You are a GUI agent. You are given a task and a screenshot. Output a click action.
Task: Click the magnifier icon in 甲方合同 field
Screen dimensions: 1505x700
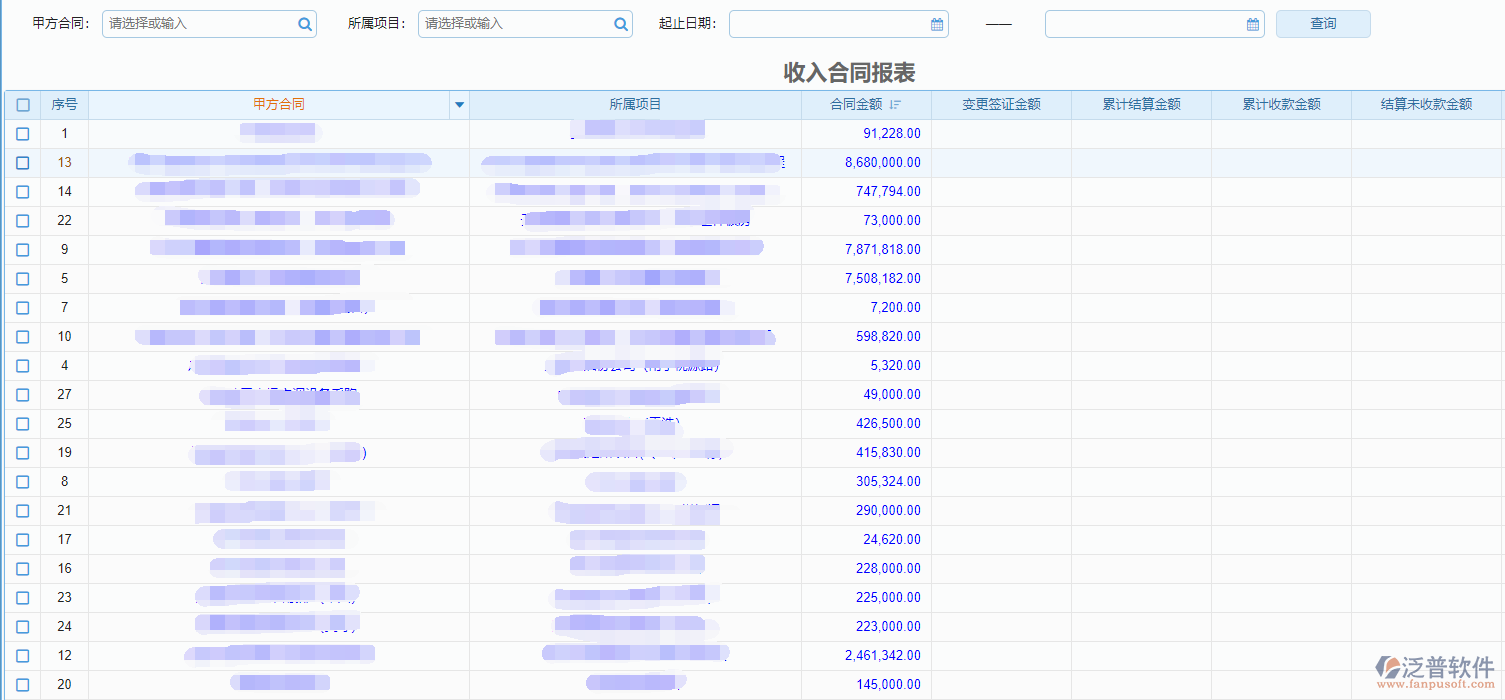click(x=304, y=23)
